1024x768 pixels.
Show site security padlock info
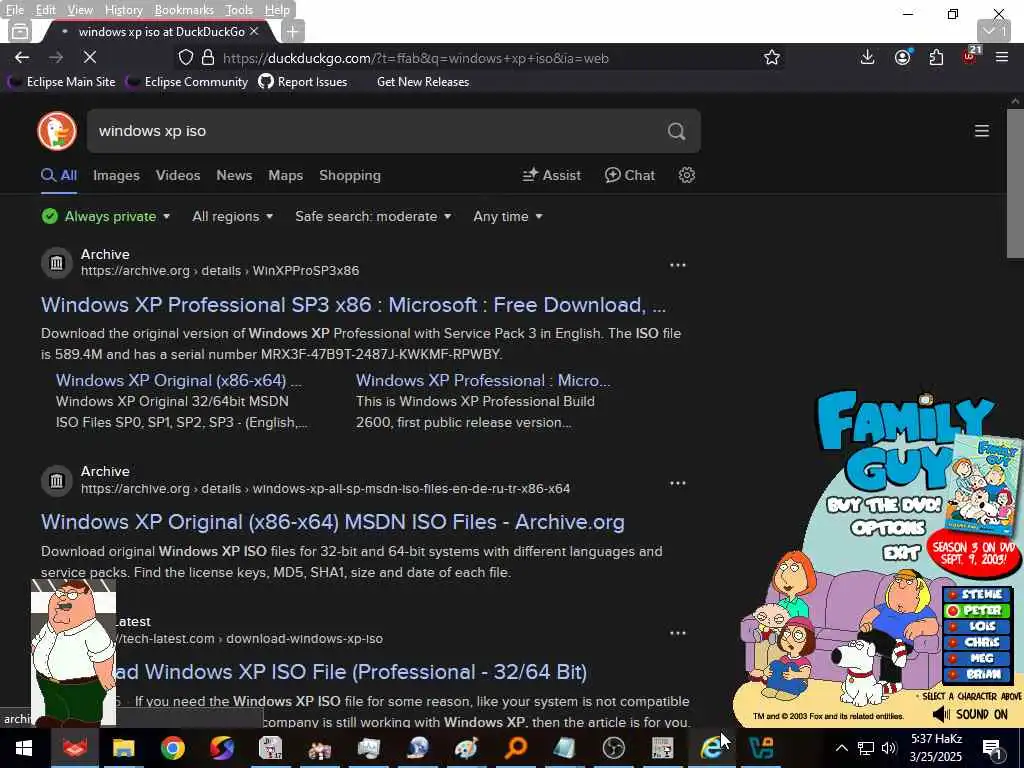tap(208, 57)
